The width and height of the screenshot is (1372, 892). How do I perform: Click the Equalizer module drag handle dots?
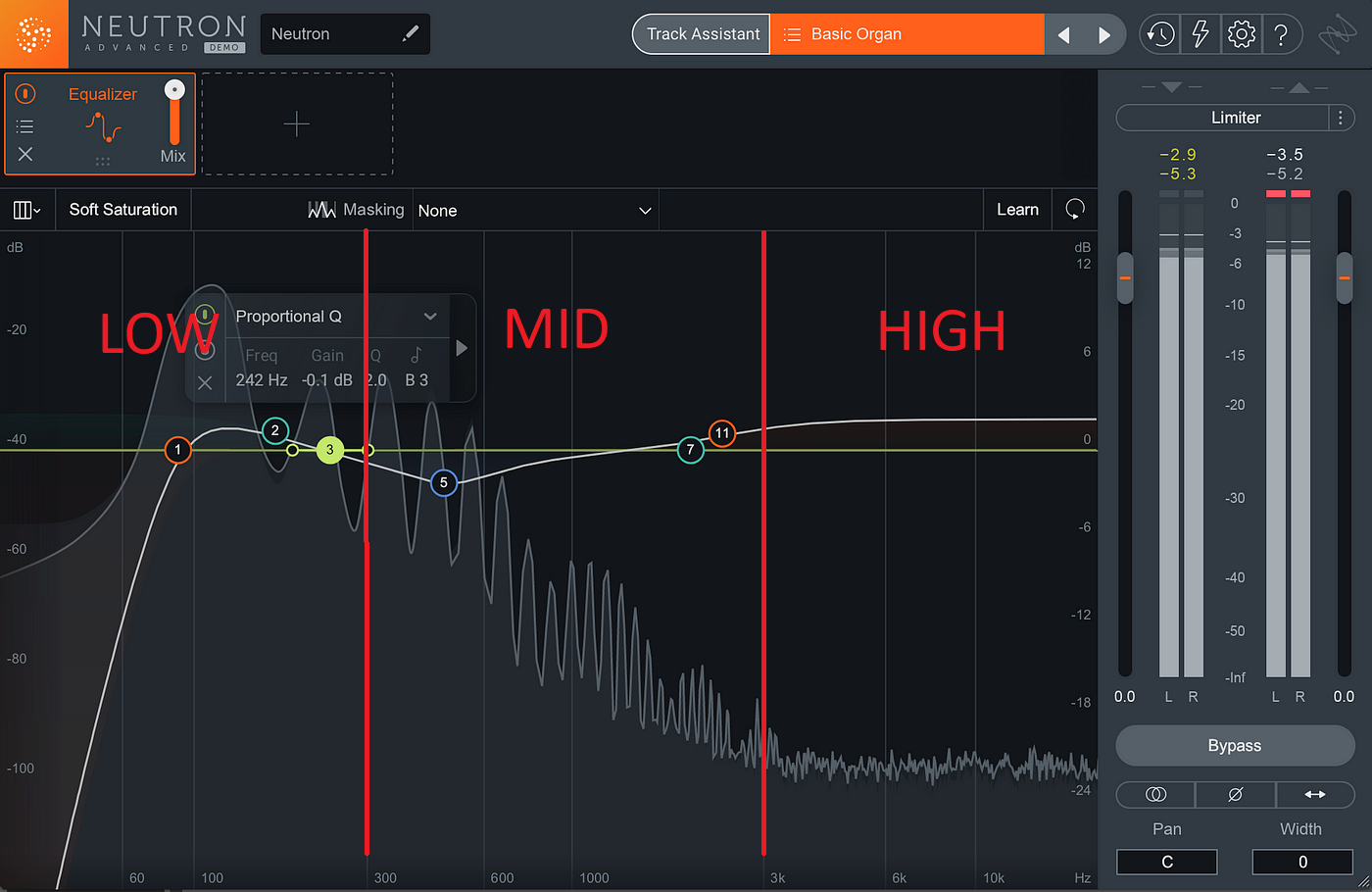point(103,162)
